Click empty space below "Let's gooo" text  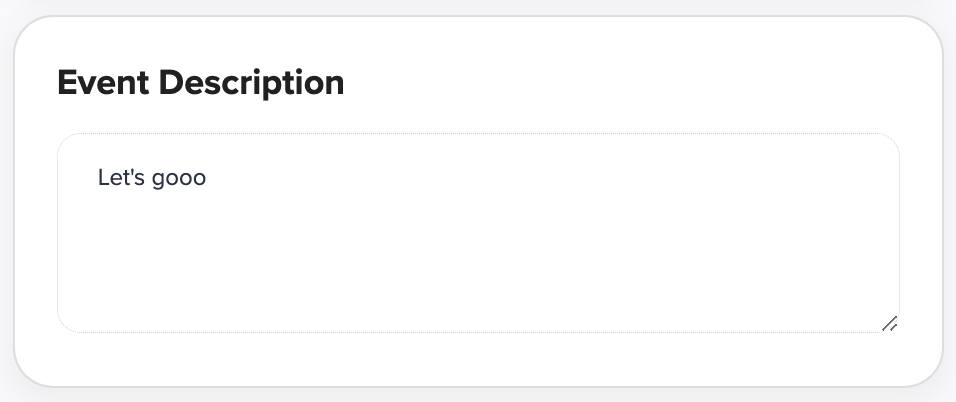(x=150, y=240)
